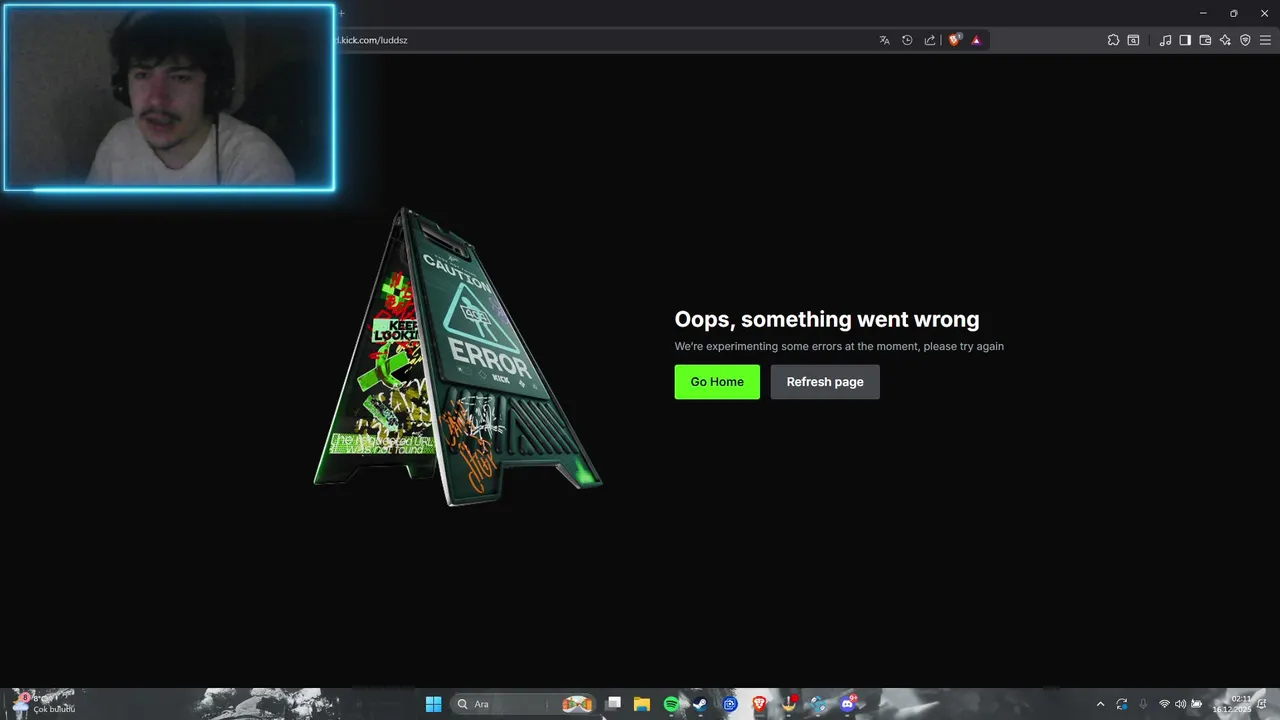Open File Explorer from the taskbar
The image size is (1280, 720).
[642, 704]
